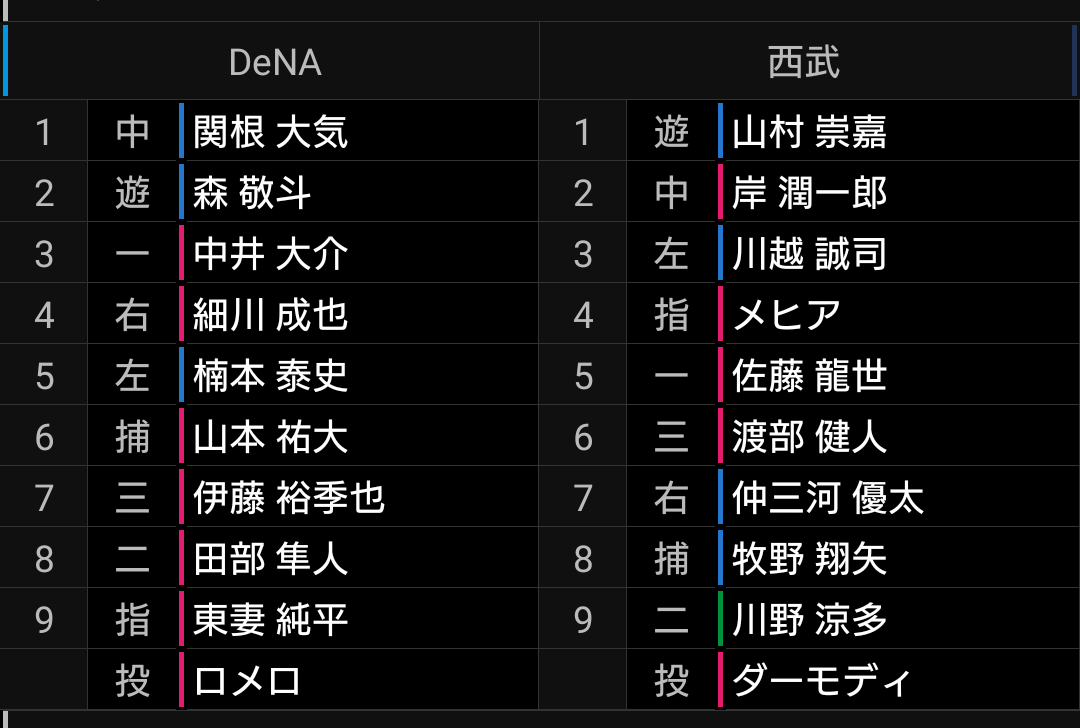Choose 楠本 泰史 in DeNA lineup
This screenshot has height=728, width=1080.
(x=270, y=375)
